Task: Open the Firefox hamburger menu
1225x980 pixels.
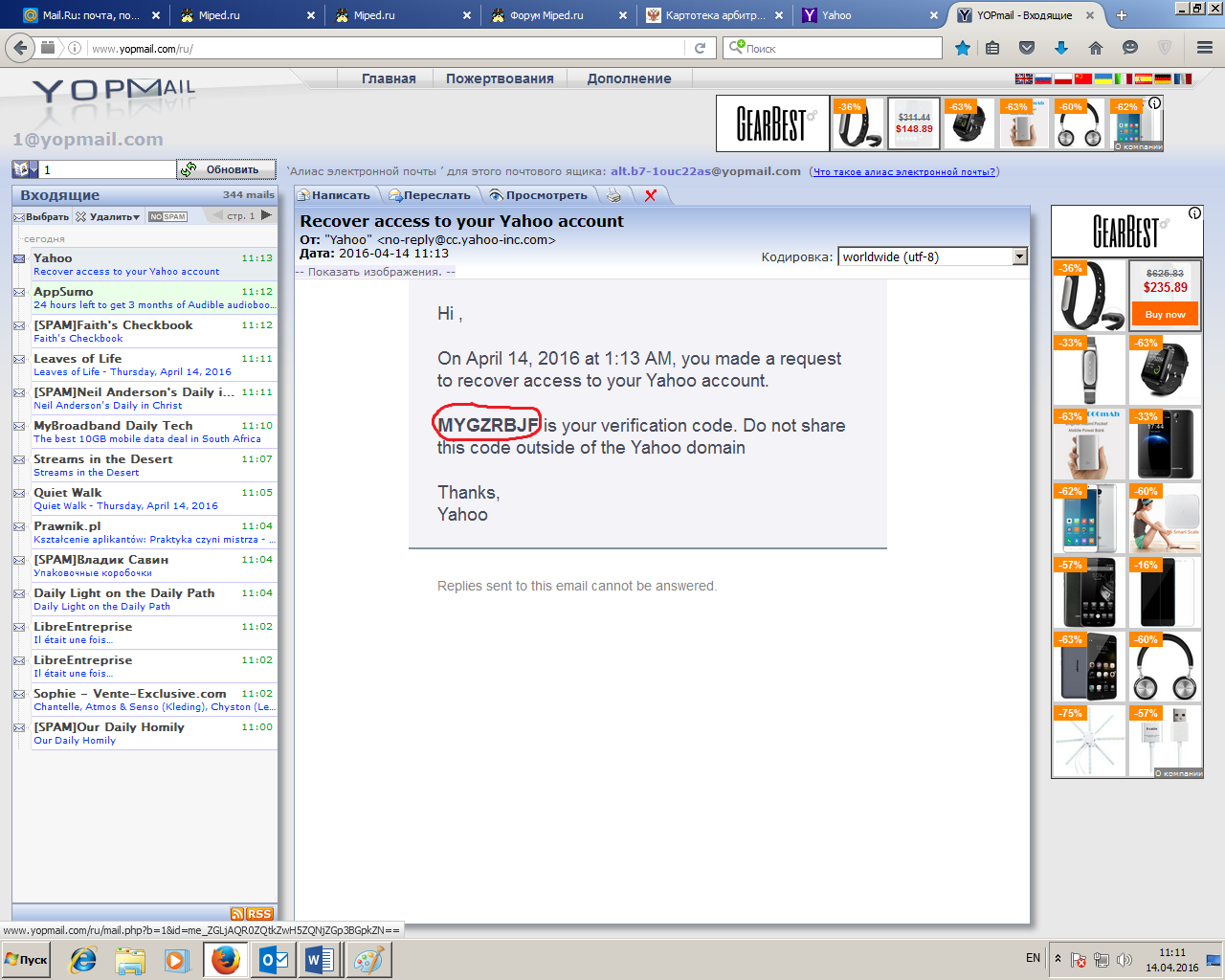Action: 1205,48
